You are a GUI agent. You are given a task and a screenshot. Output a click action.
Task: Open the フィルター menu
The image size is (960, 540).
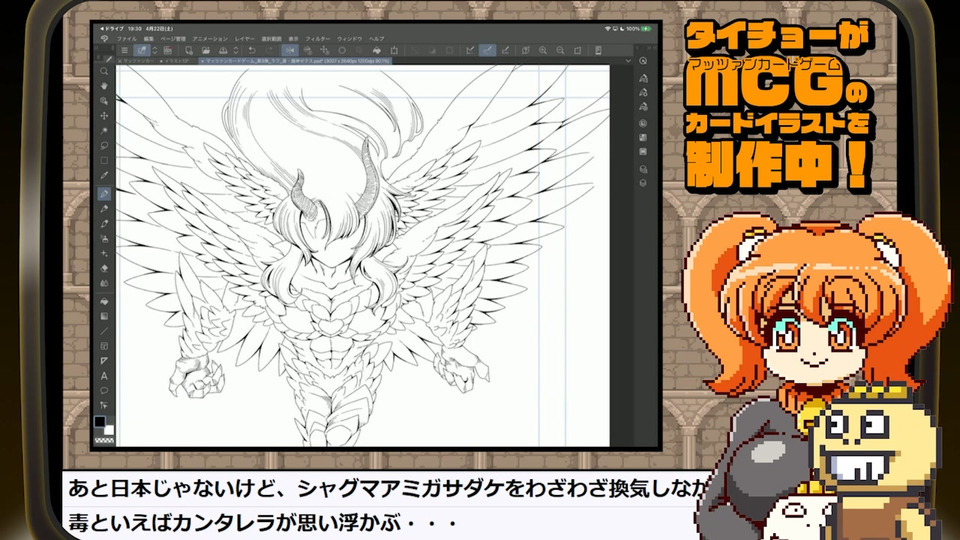coord(318,39)
